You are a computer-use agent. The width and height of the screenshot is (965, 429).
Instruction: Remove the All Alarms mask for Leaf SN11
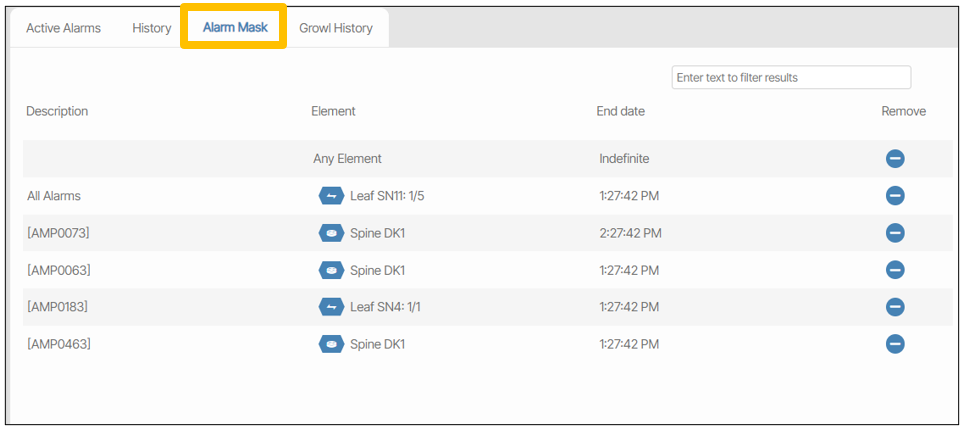[895, 196]
